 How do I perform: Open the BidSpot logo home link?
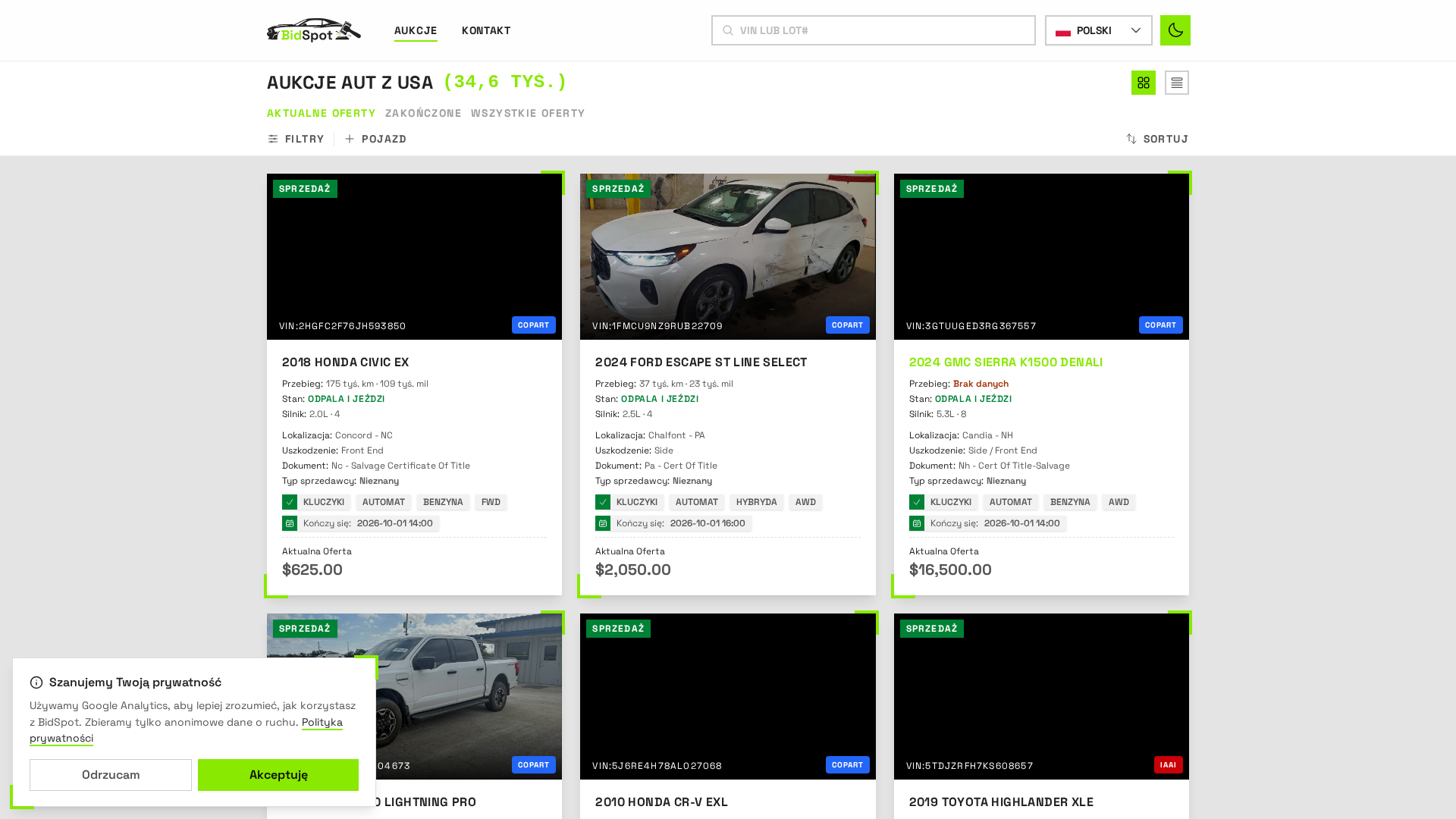314,30
